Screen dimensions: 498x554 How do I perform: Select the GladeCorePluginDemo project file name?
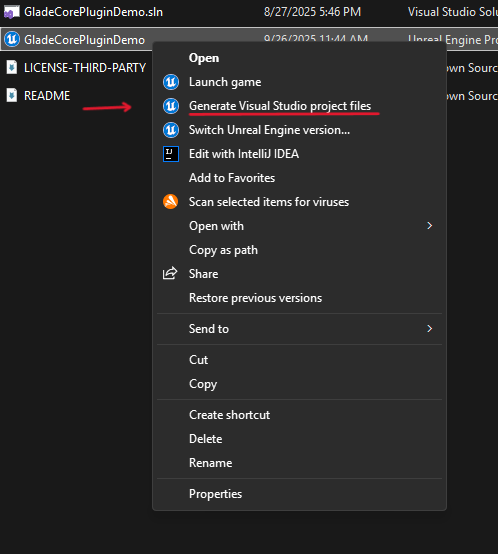[84, 40]
